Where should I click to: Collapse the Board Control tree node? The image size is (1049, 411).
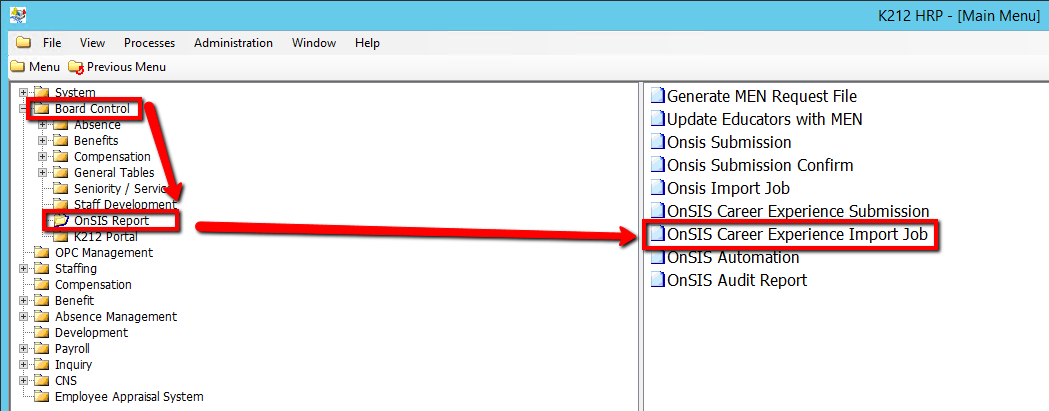point(23,109)
